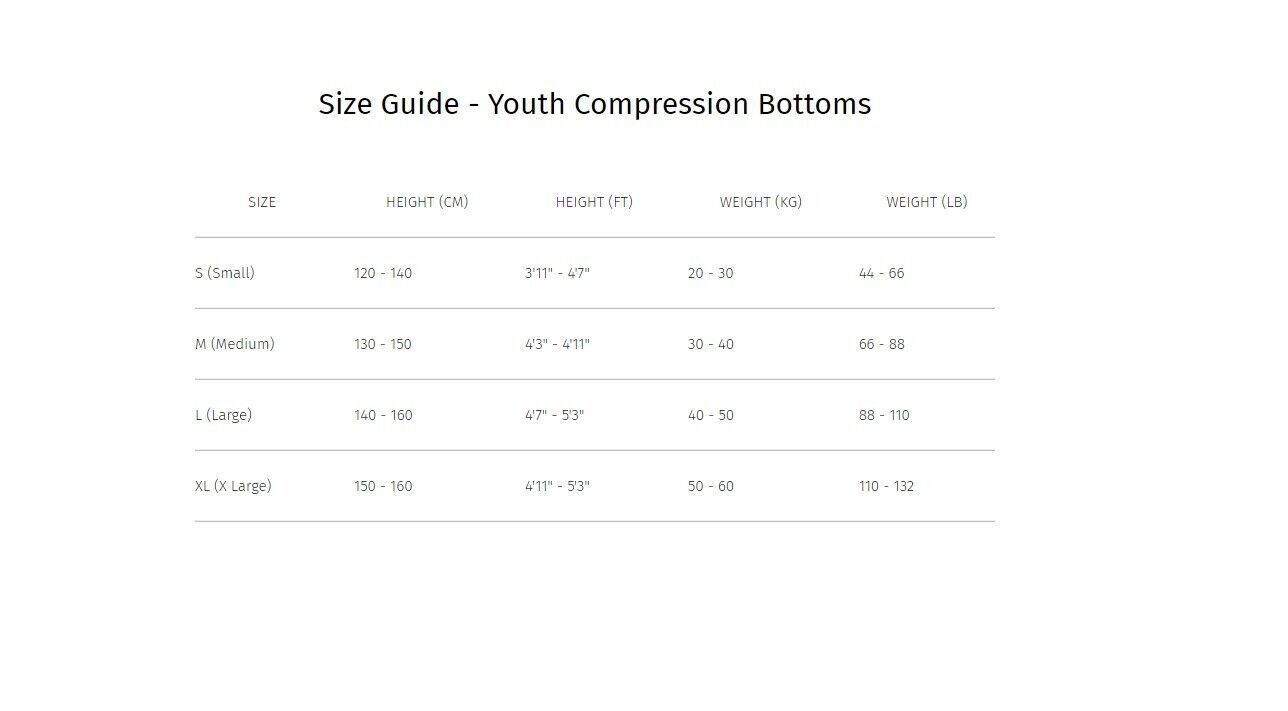Click the Size Guide title heading
The width and height of the screenshot is (1288, 711).
(595, 104)
